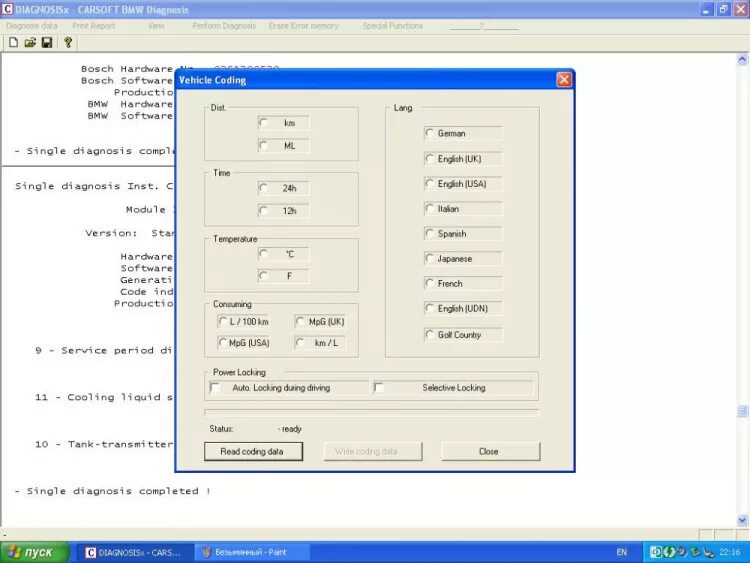
Task: Click the Write coding data button
Action: click(373, 451)
